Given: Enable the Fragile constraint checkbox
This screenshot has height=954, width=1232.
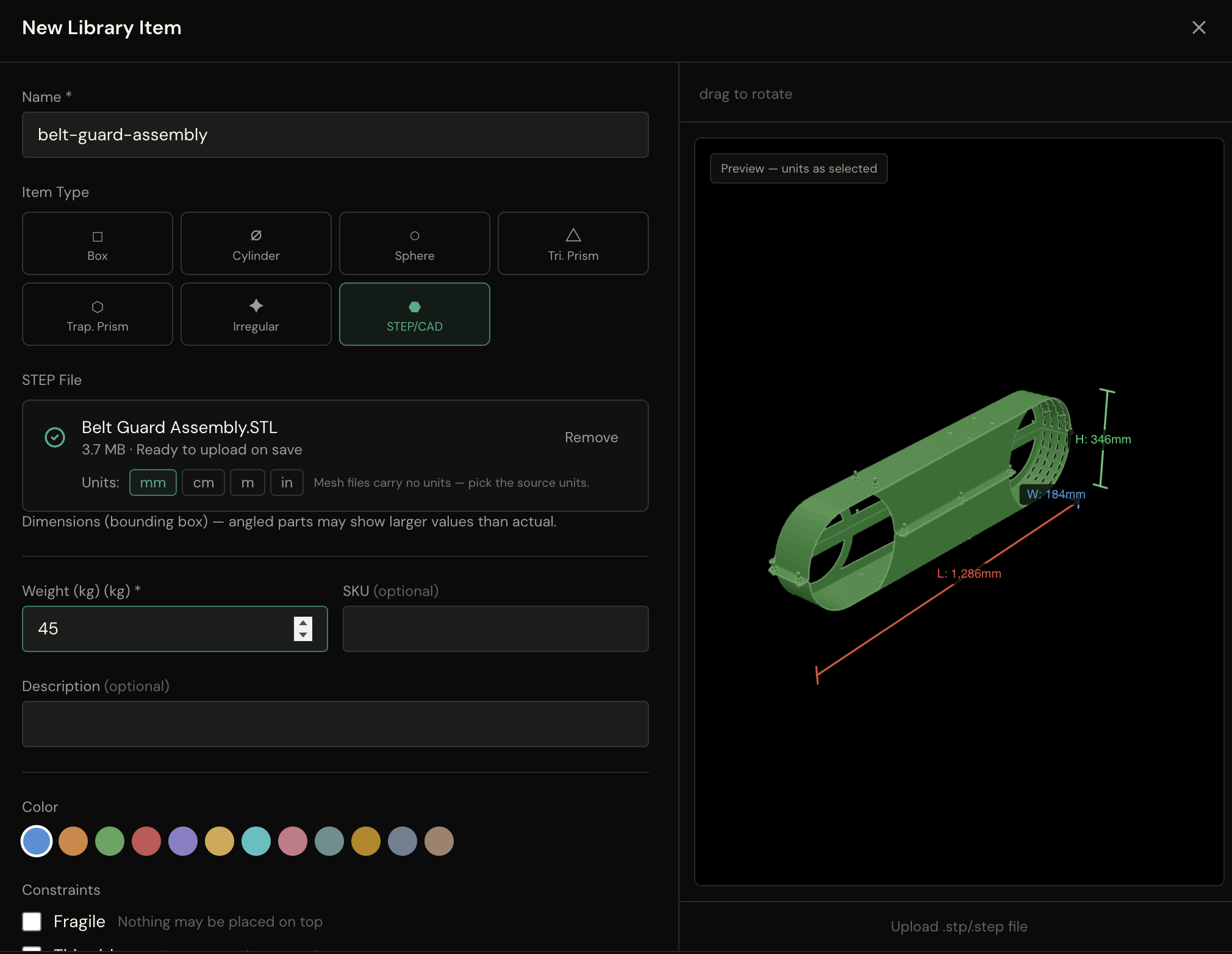Looking at the screenshot, I should click(32, 921).
